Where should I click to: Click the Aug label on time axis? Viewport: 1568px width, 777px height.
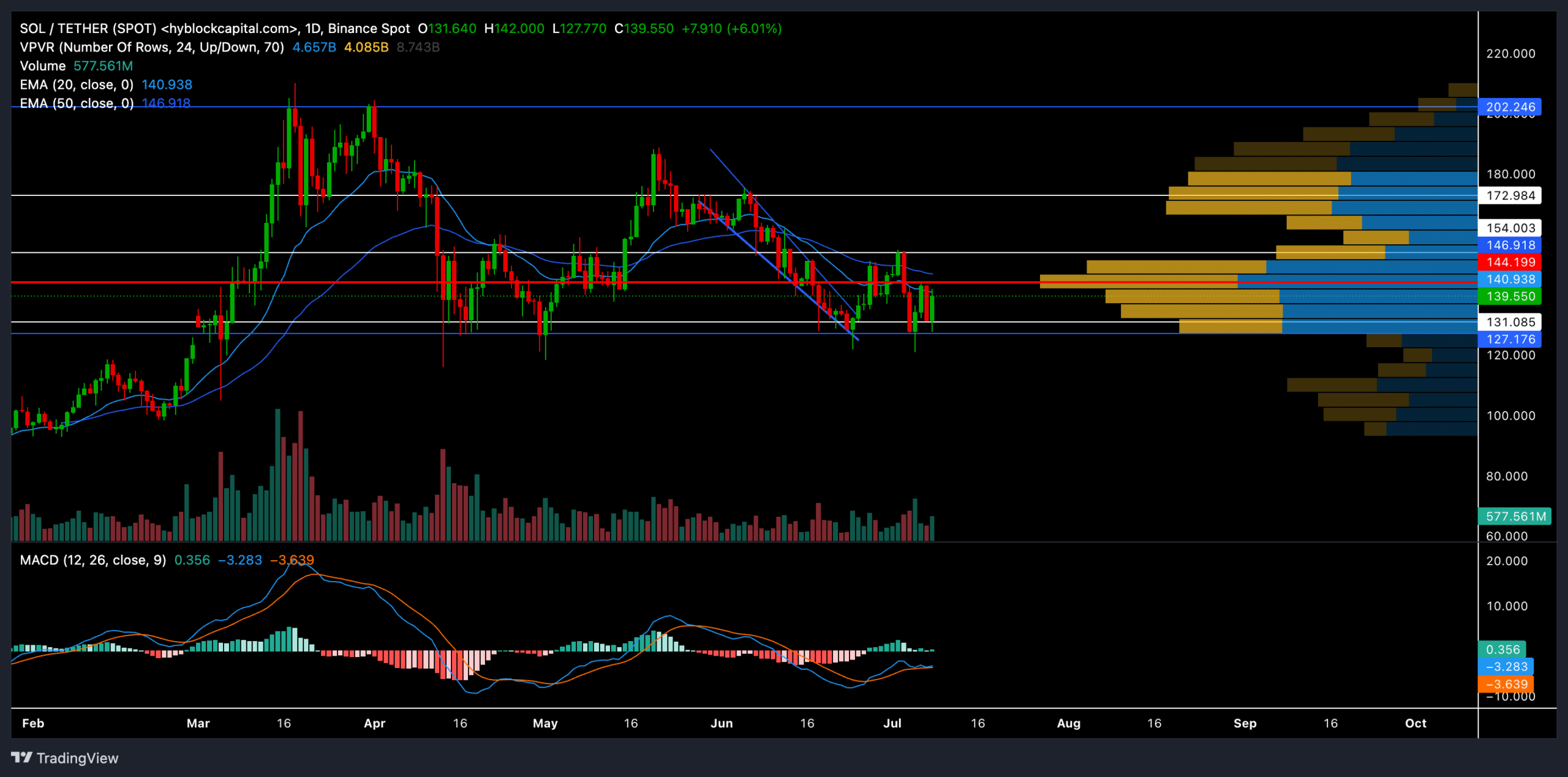(x=1068, y=723)
